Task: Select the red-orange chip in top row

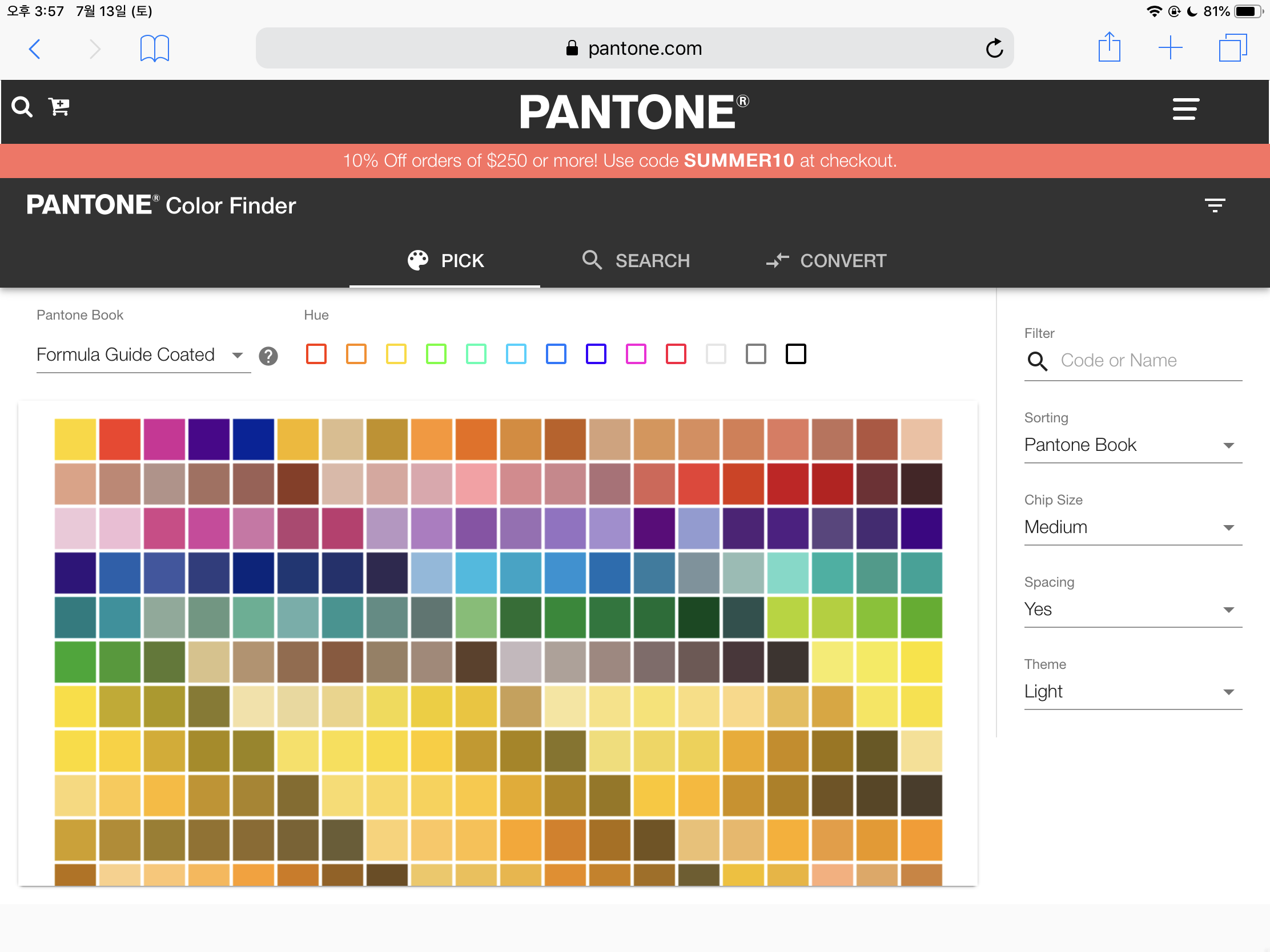Action: [119, 439]
